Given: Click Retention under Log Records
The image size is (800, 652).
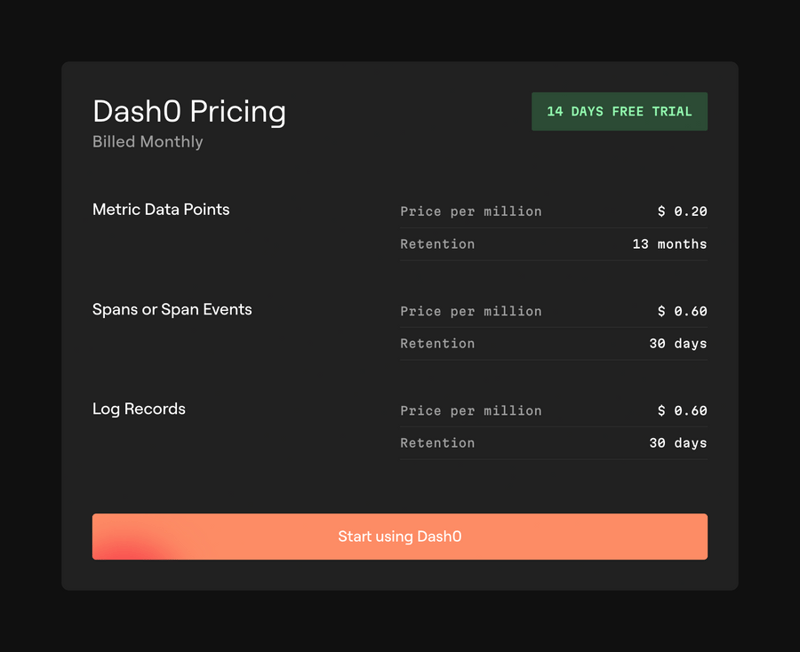Looking at the screenshot, I should (437, 443).
